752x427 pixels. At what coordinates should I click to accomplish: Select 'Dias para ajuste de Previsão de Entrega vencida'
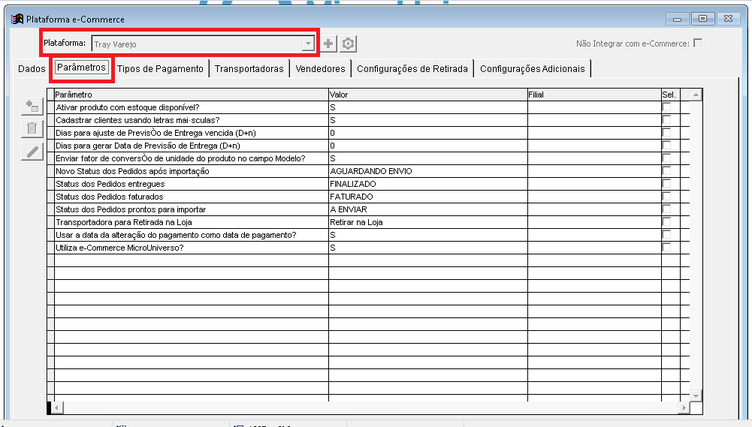click(191, 132)
